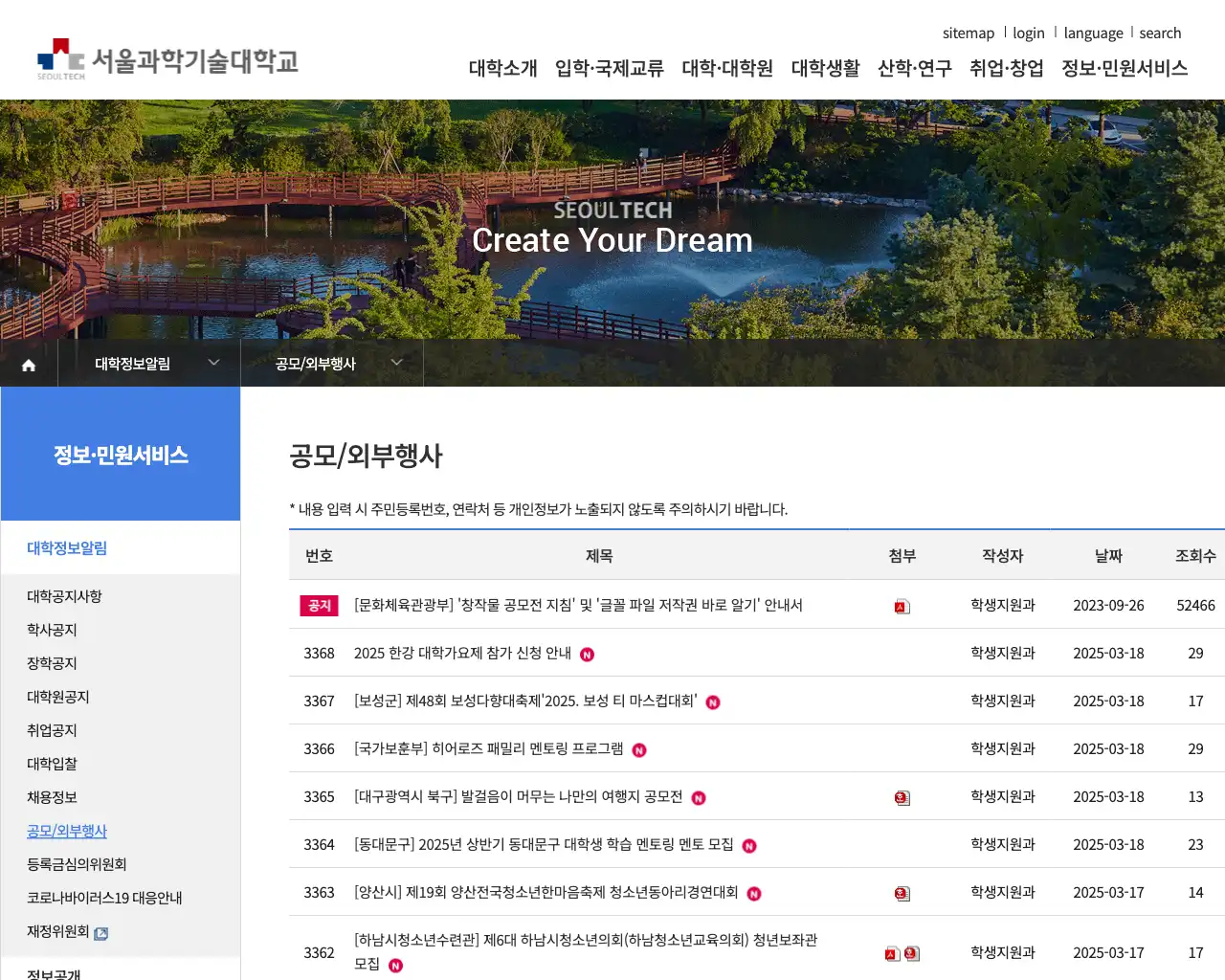Image resolution: width=1225 pixels, height=980 pixels.
Task: Open 등록금심의위원회 in the sidebar
Action: click(x=77, y=864)
